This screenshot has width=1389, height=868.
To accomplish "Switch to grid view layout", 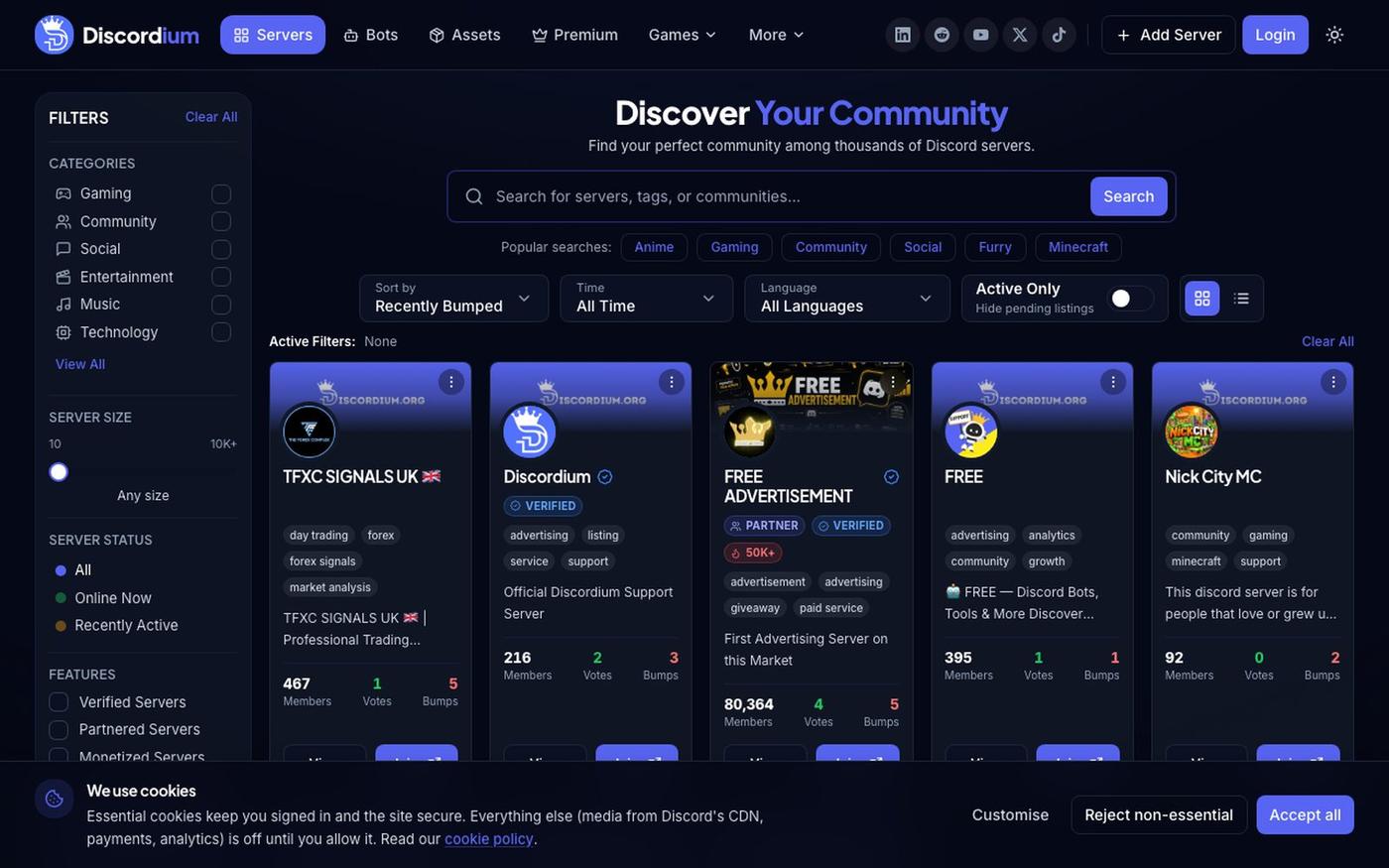I will [1202, 299].
